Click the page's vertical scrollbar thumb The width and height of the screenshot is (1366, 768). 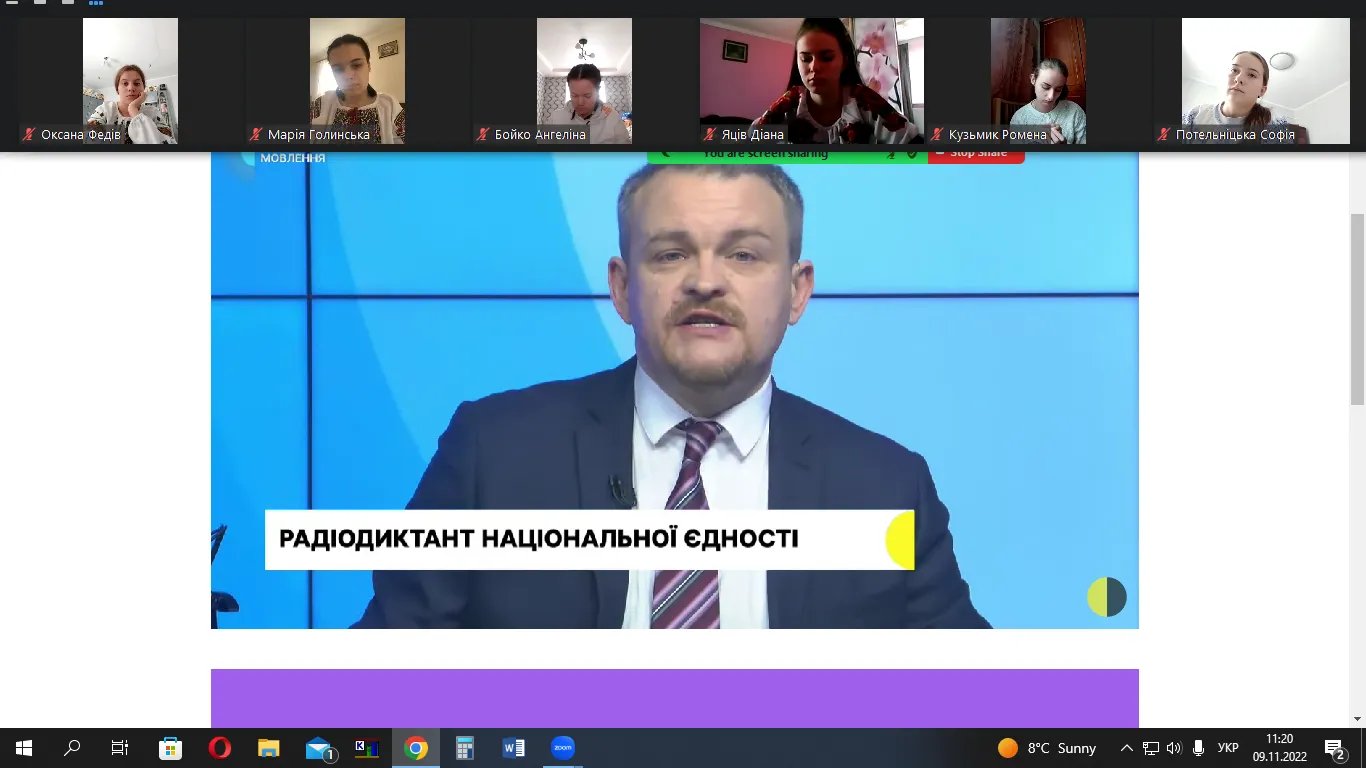[1357, 310]
